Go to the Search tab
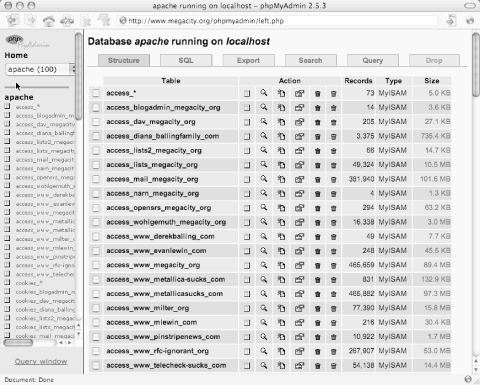Screen dimensions: 481x385 310,60
